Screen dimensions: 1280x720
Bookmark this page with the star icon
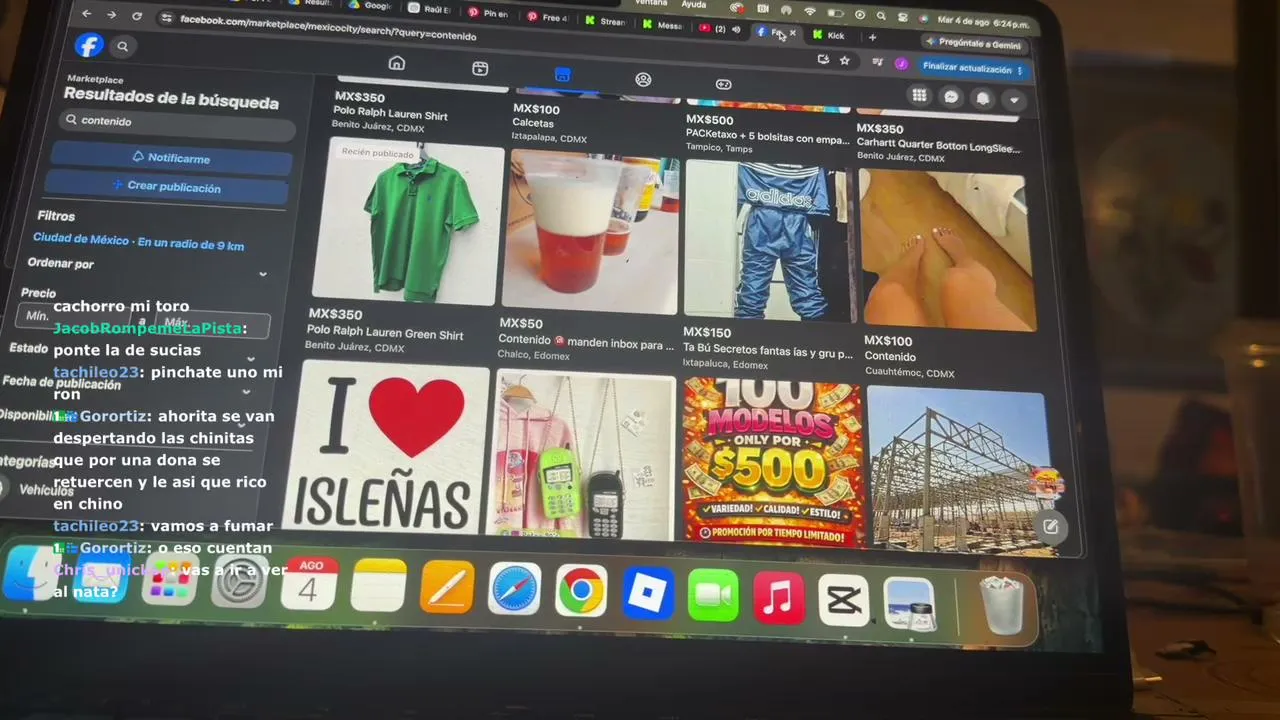tap(845, 61)
